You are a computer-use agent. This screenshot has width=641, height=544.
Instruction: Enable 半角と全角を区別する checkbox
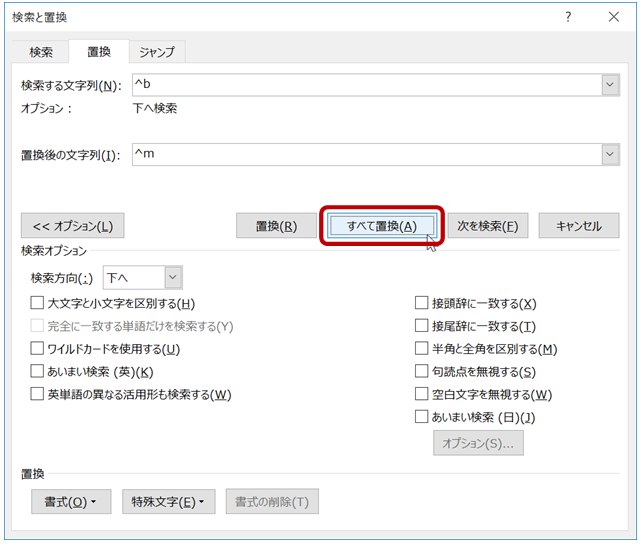click(x=422, y=349)
